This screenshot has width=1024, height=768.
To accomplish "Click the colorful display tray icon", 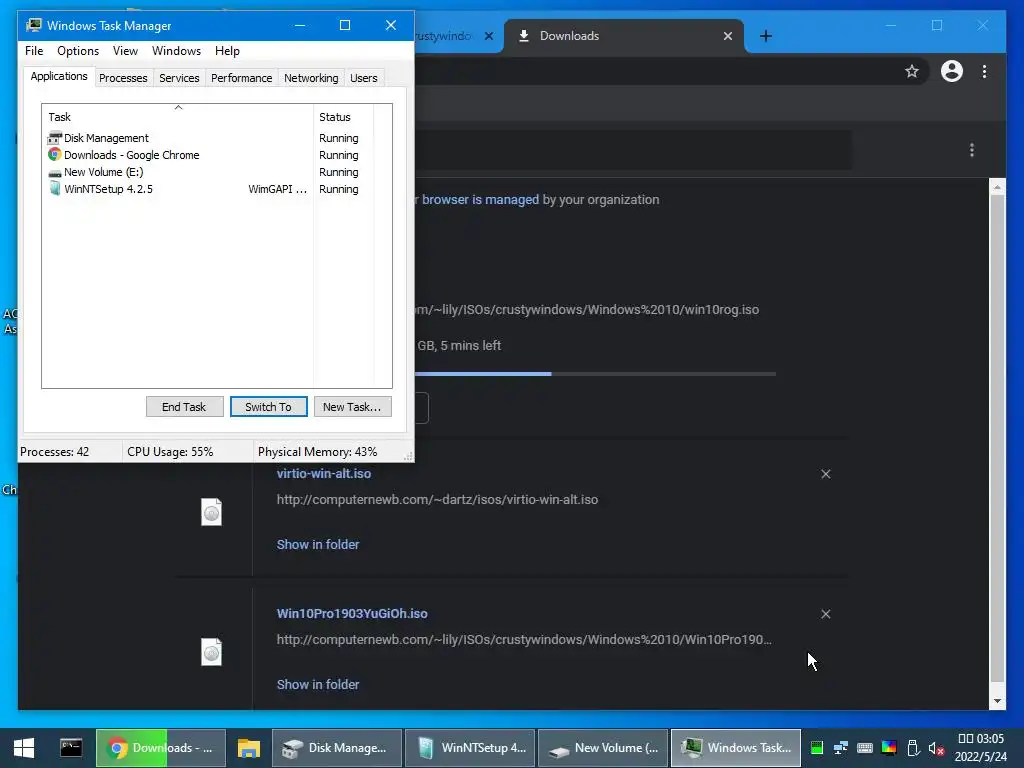I will tap(889, 748).
